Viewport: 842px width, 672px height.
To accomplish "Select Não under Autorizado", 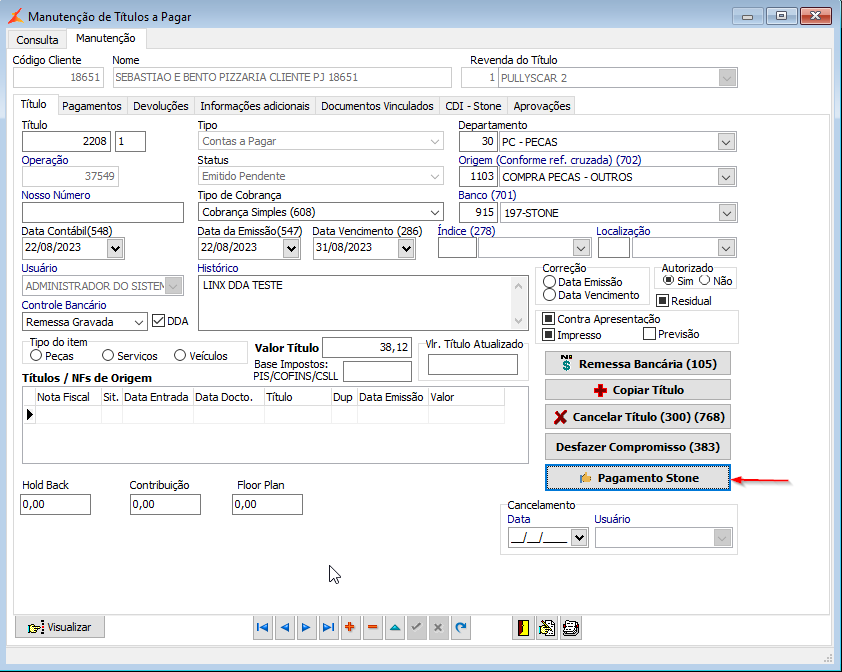I will click(x=704, y=281).
